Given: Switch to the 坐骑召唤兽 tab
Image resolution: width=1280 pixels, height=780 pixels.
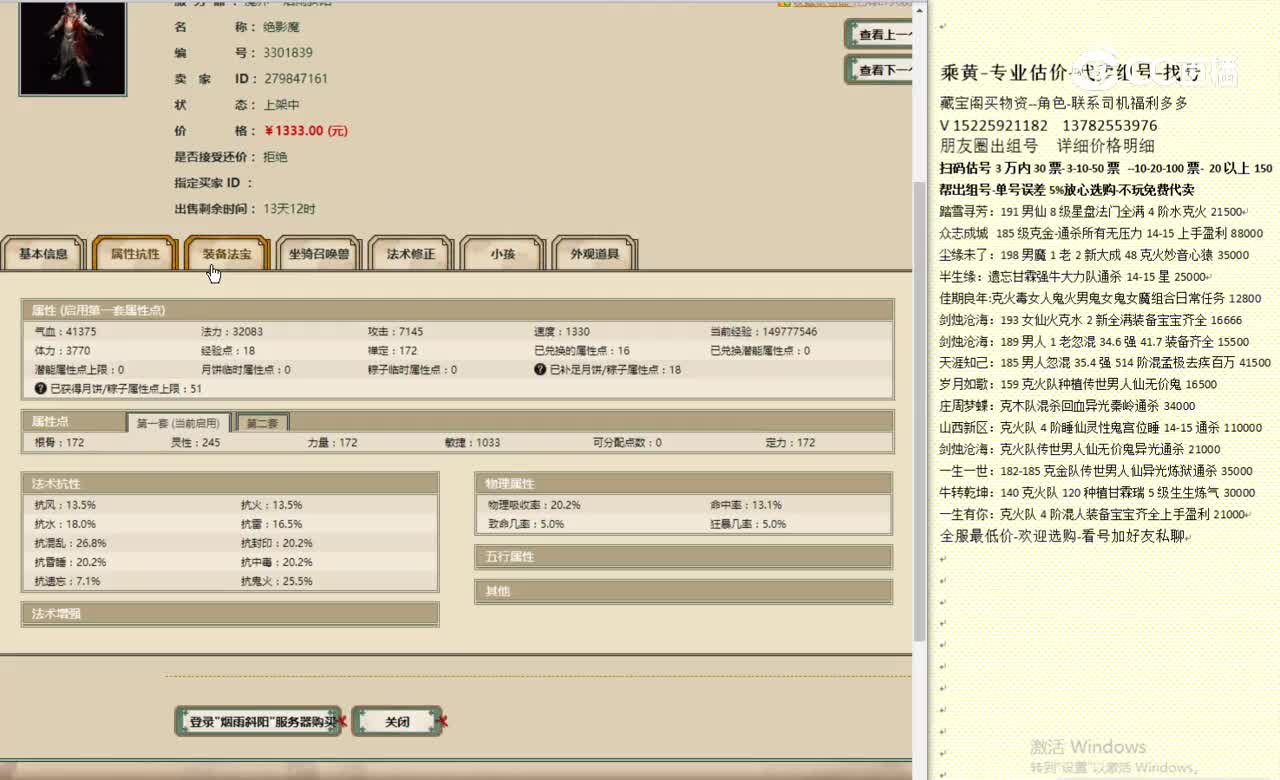Looking at the screenshot, I should [319, 254].
